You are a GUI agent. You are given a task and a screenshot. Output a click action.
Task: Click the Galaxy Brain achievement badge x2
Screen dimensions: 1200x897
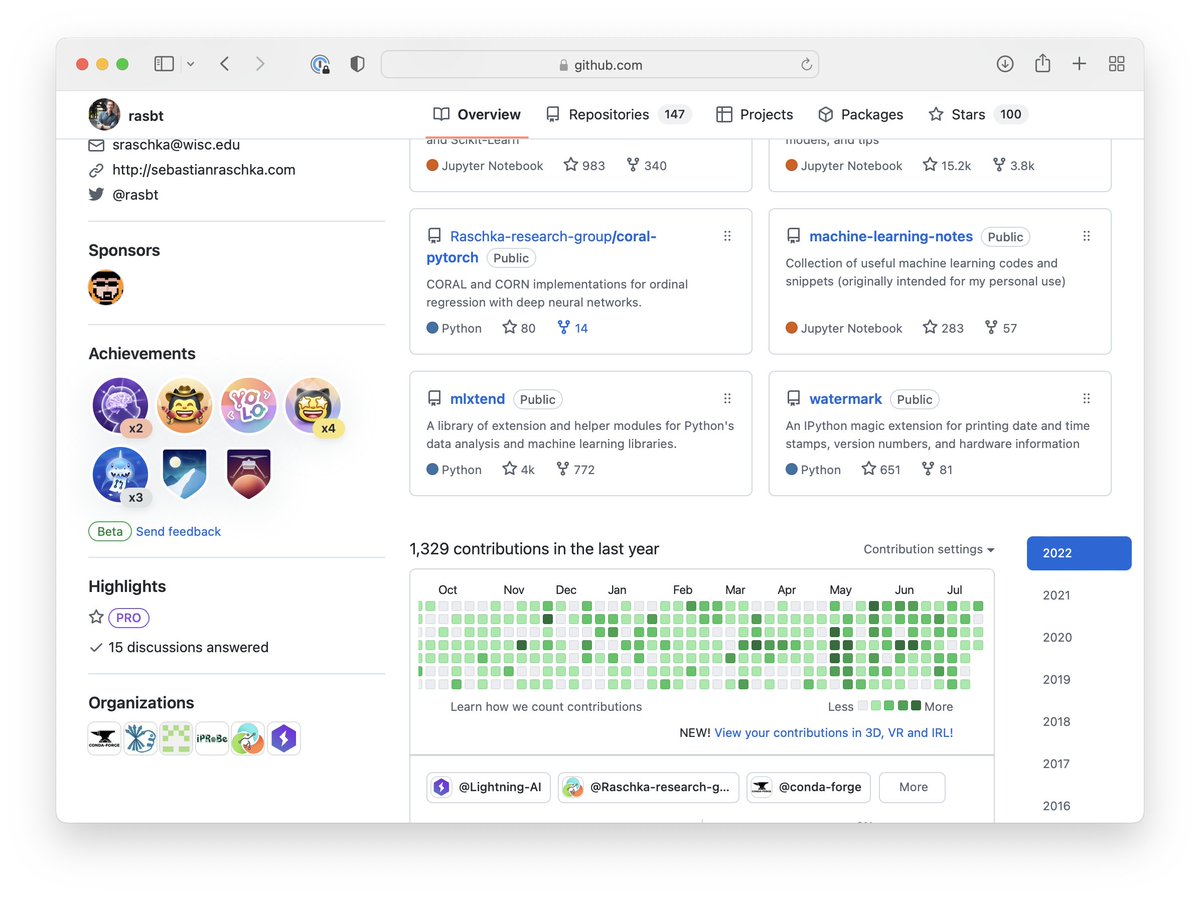pos(120,405)
